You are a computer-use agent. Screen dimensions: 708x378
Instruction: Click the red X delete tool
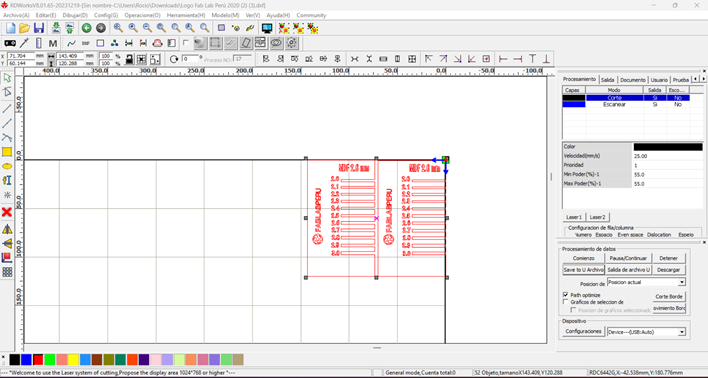[x=7, y=212]
